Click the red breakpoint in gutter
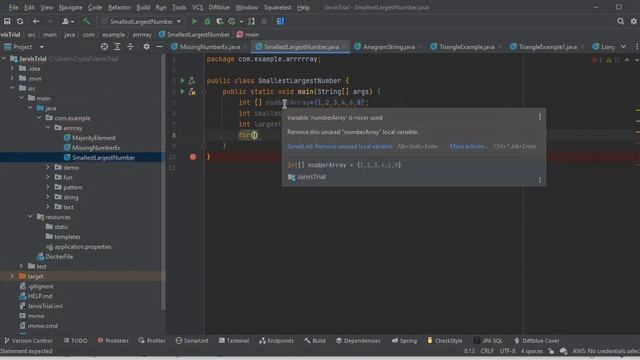The image size is (640, 360). pos(193,157)
